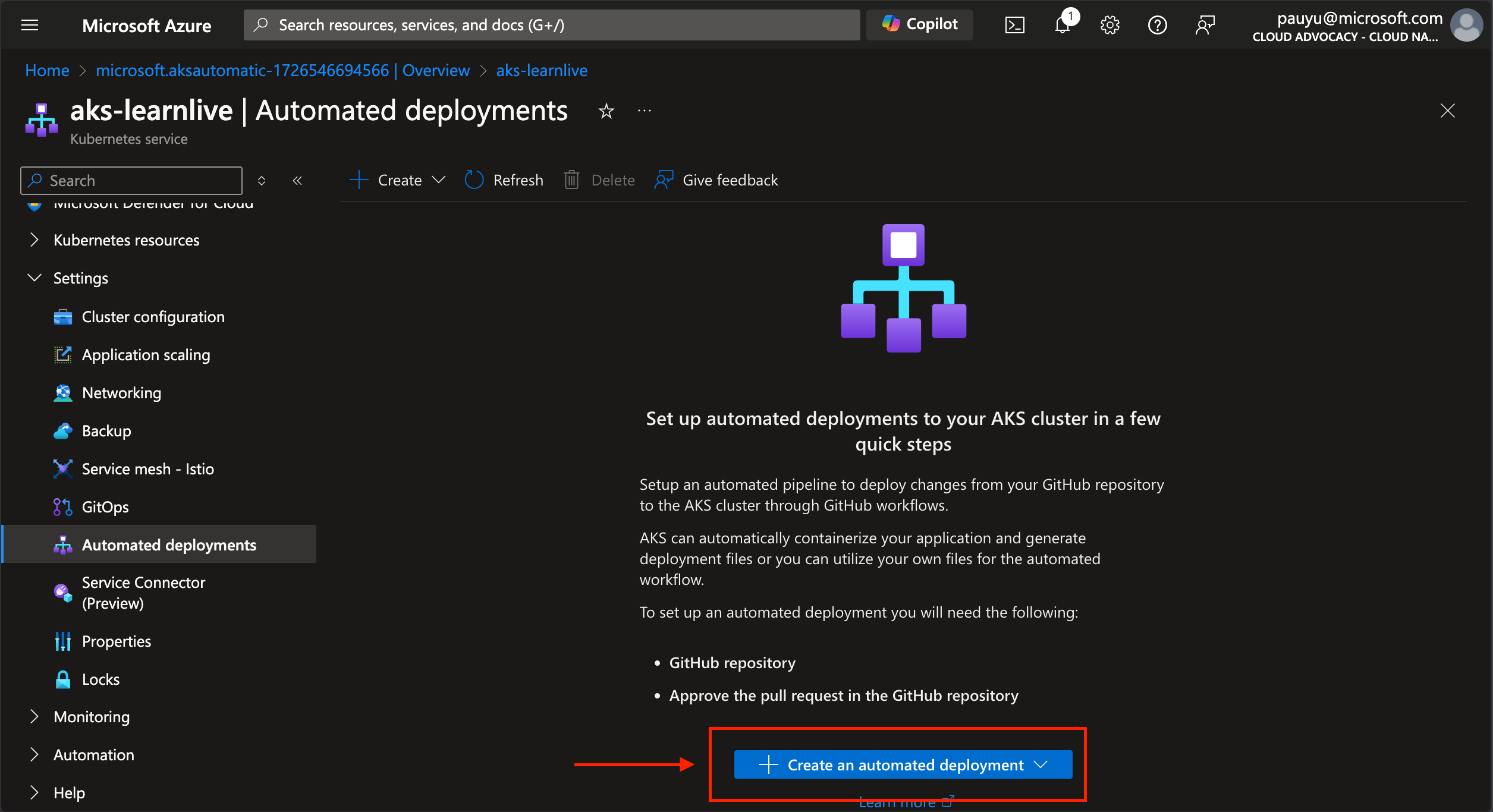Open the help question mark
Viewport: 1493px width, 812px height.
(x=1157, y=25)
